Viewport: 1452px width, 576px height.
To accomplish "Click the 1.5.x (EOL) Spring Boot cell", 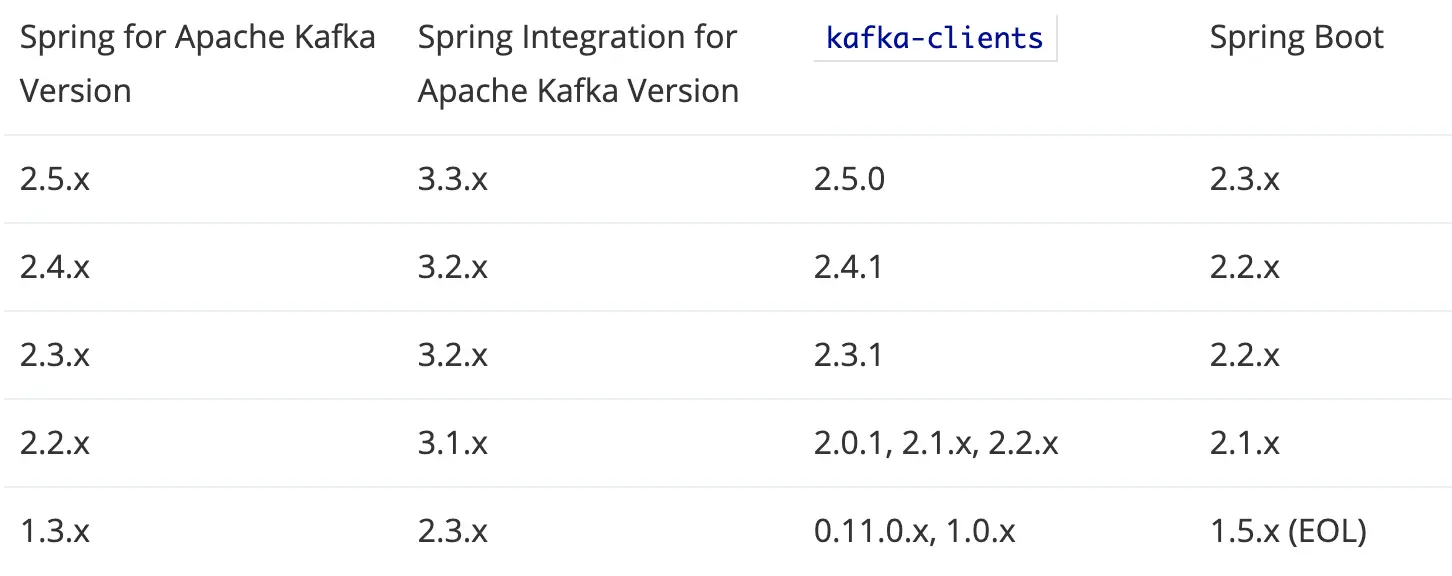I will point(1287,532).
